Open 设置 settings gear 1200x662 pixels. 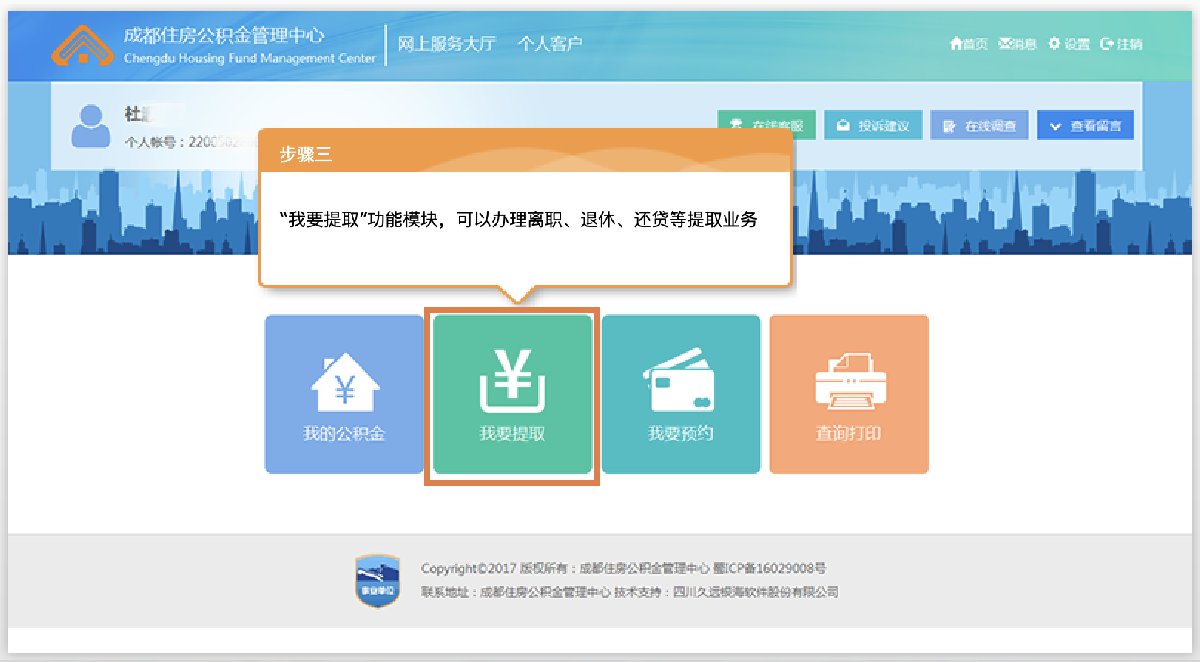coord(1068,44)
